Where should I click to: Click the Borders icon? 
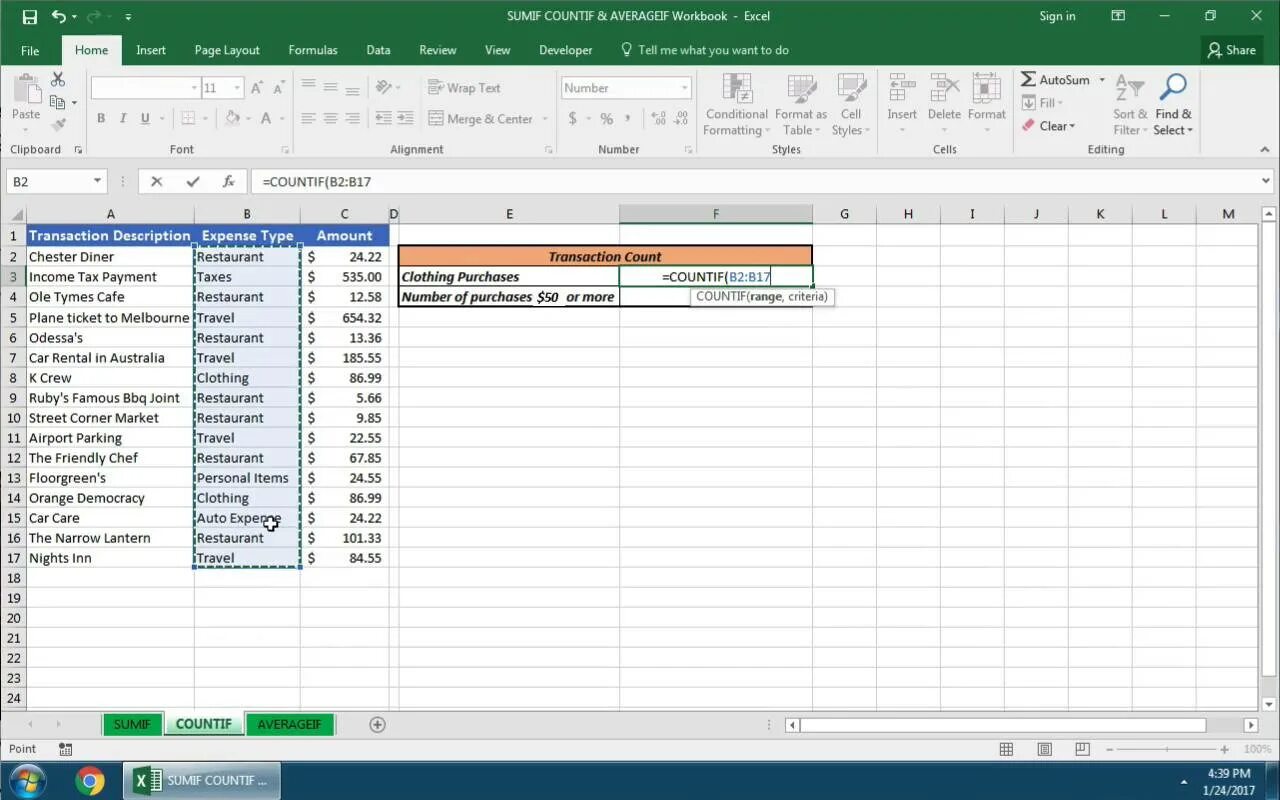pyautogui.click(x=188, y=118)
